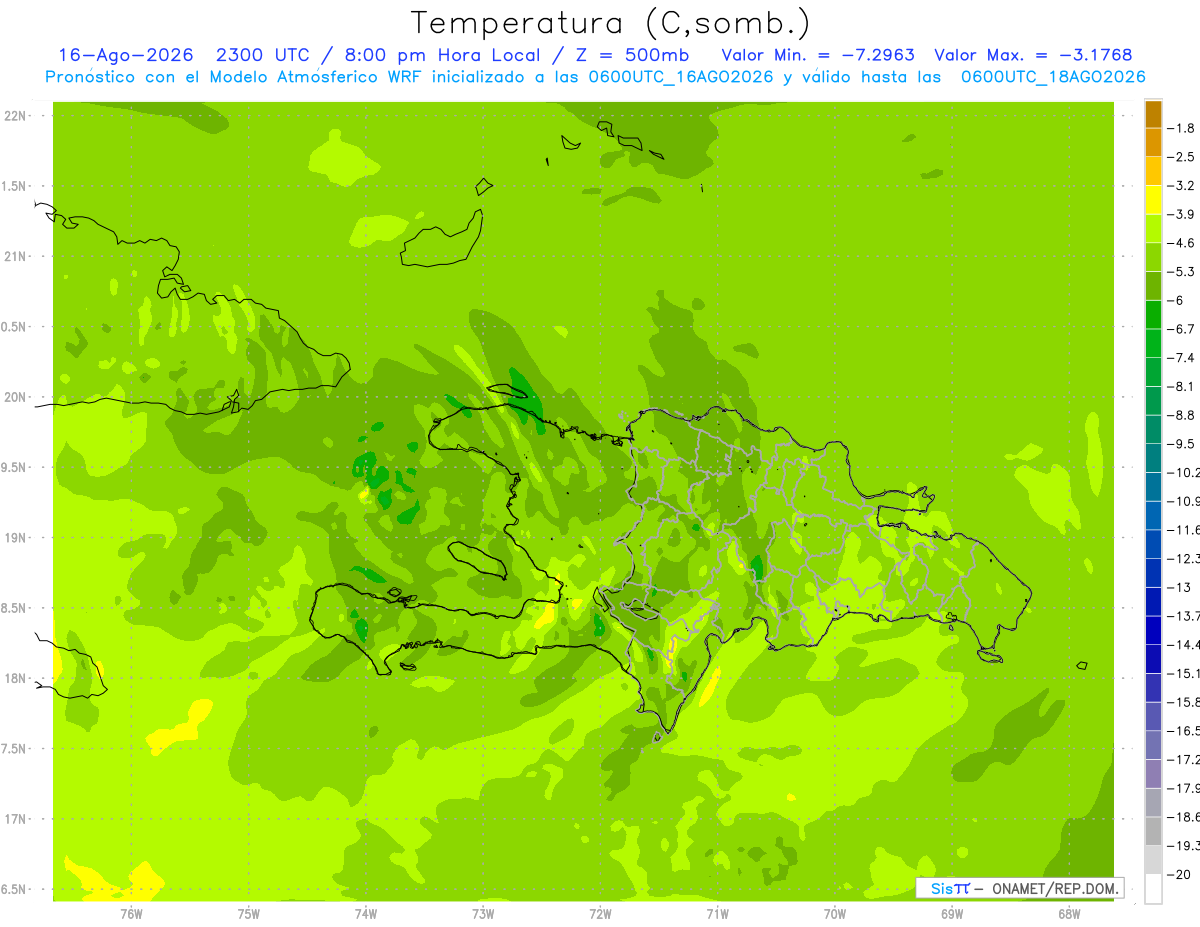Click the '-8.1' legend value
Screen dimensions: 1200x927
[x=1181, y=386]
